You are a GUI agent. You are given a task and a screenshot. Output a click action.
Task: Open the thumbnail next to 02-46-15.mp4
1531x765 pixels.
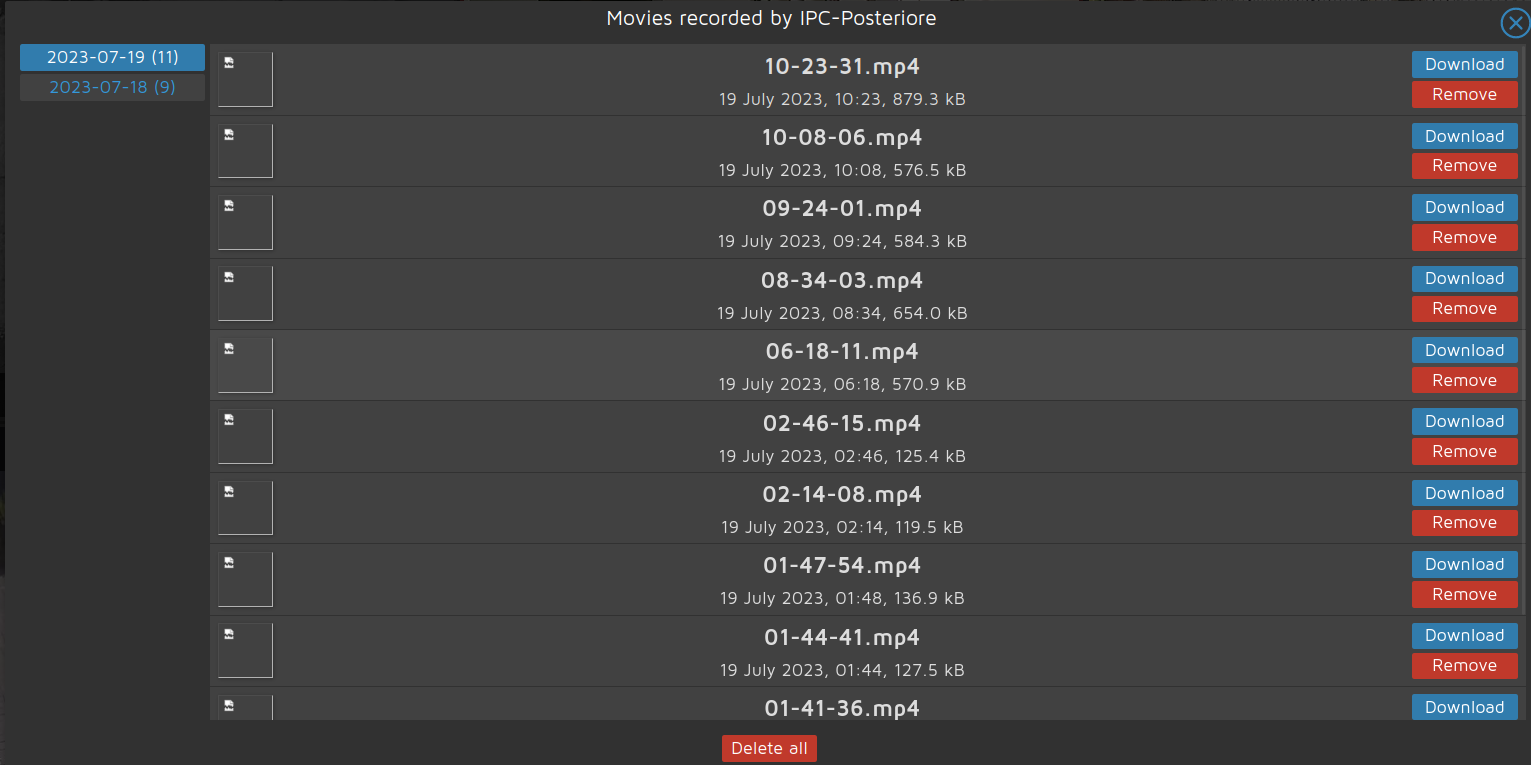pyautogui.click(x=244, y=435)
